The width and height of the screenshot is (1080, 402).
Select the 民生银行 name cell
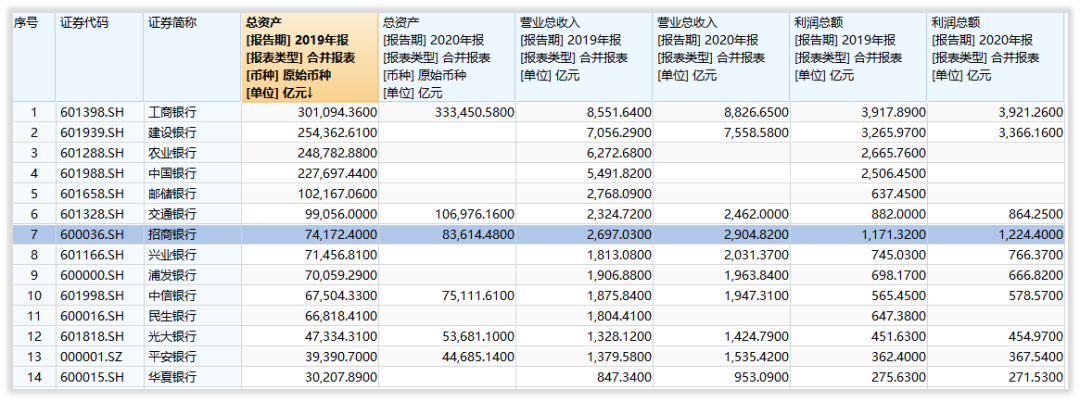[x=192, y=316]
